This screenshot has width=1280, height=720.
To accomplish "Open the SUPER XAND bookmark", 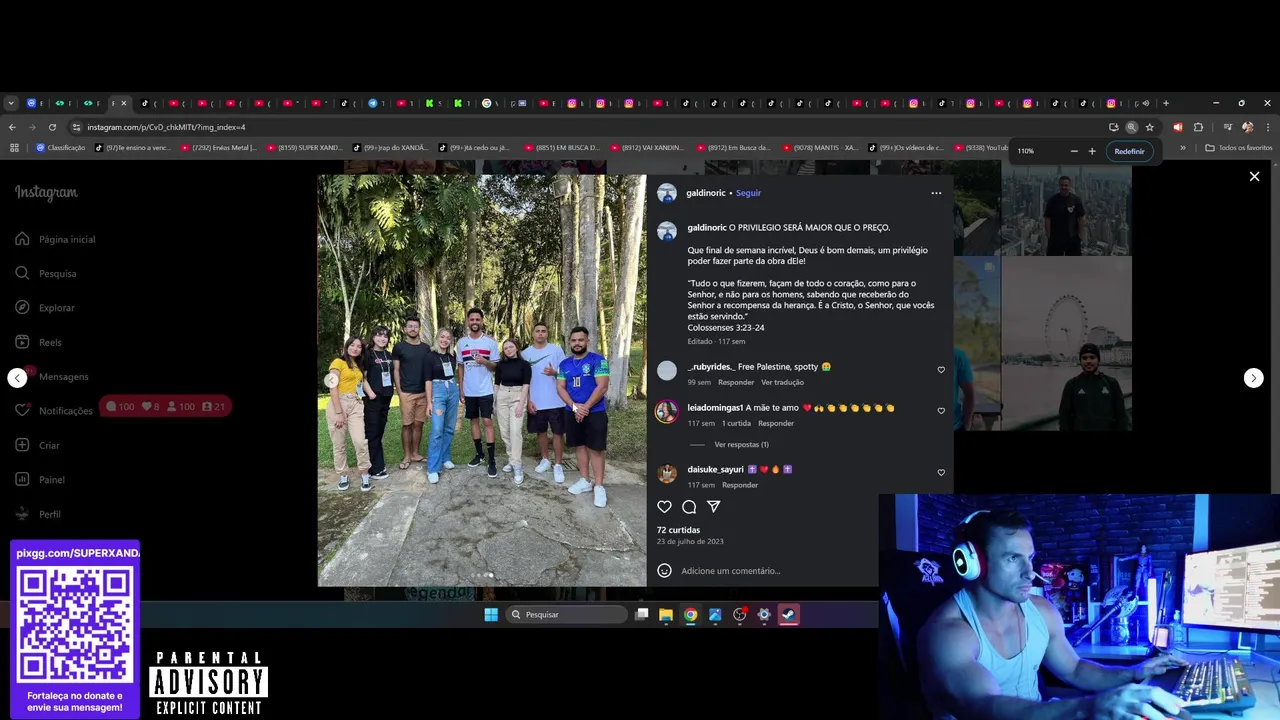I will (x=305, y=148).
